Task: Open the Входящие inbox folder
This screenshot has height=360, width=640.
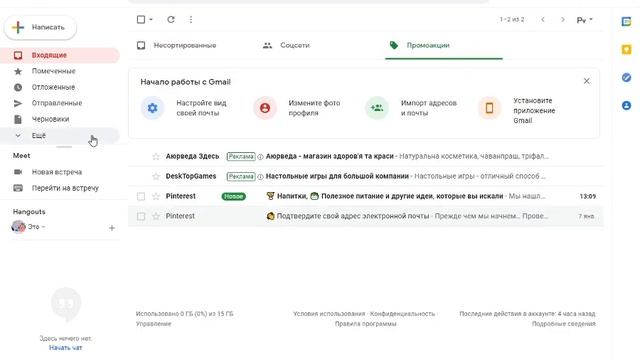Action: [x=60, y=55]
